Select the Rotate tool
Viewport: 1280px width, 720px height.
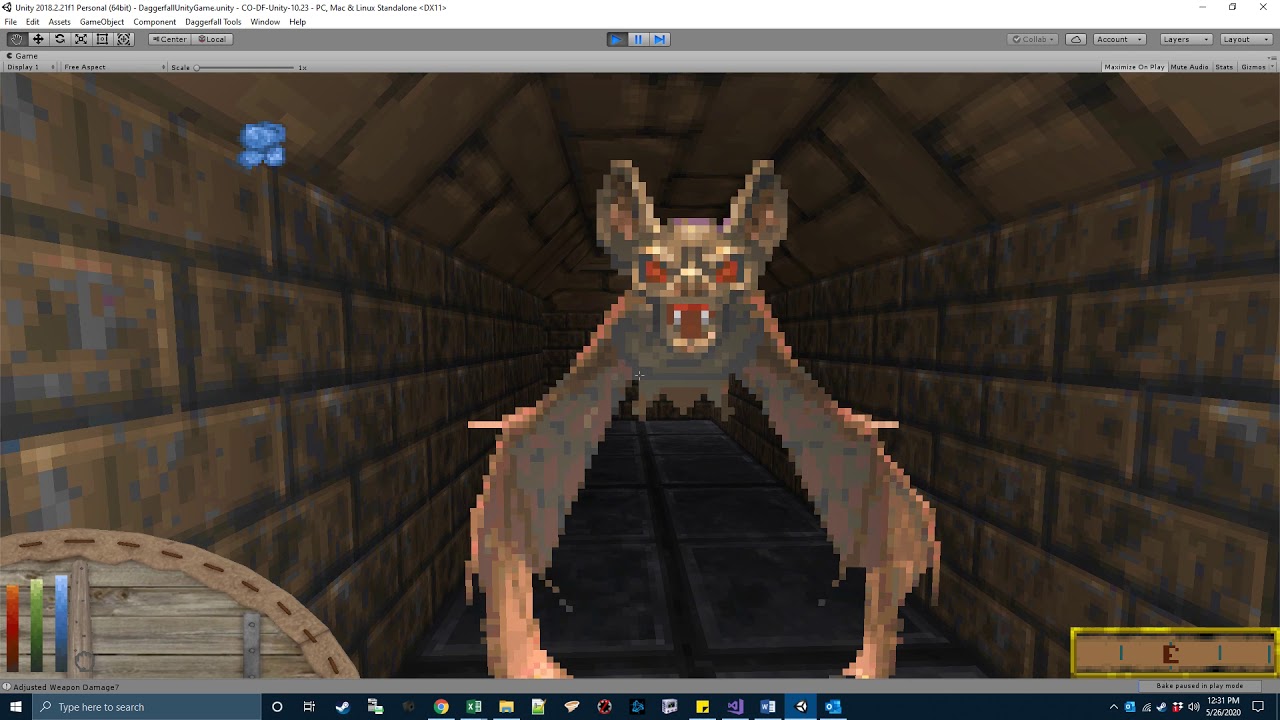click(x=60, y=39)
